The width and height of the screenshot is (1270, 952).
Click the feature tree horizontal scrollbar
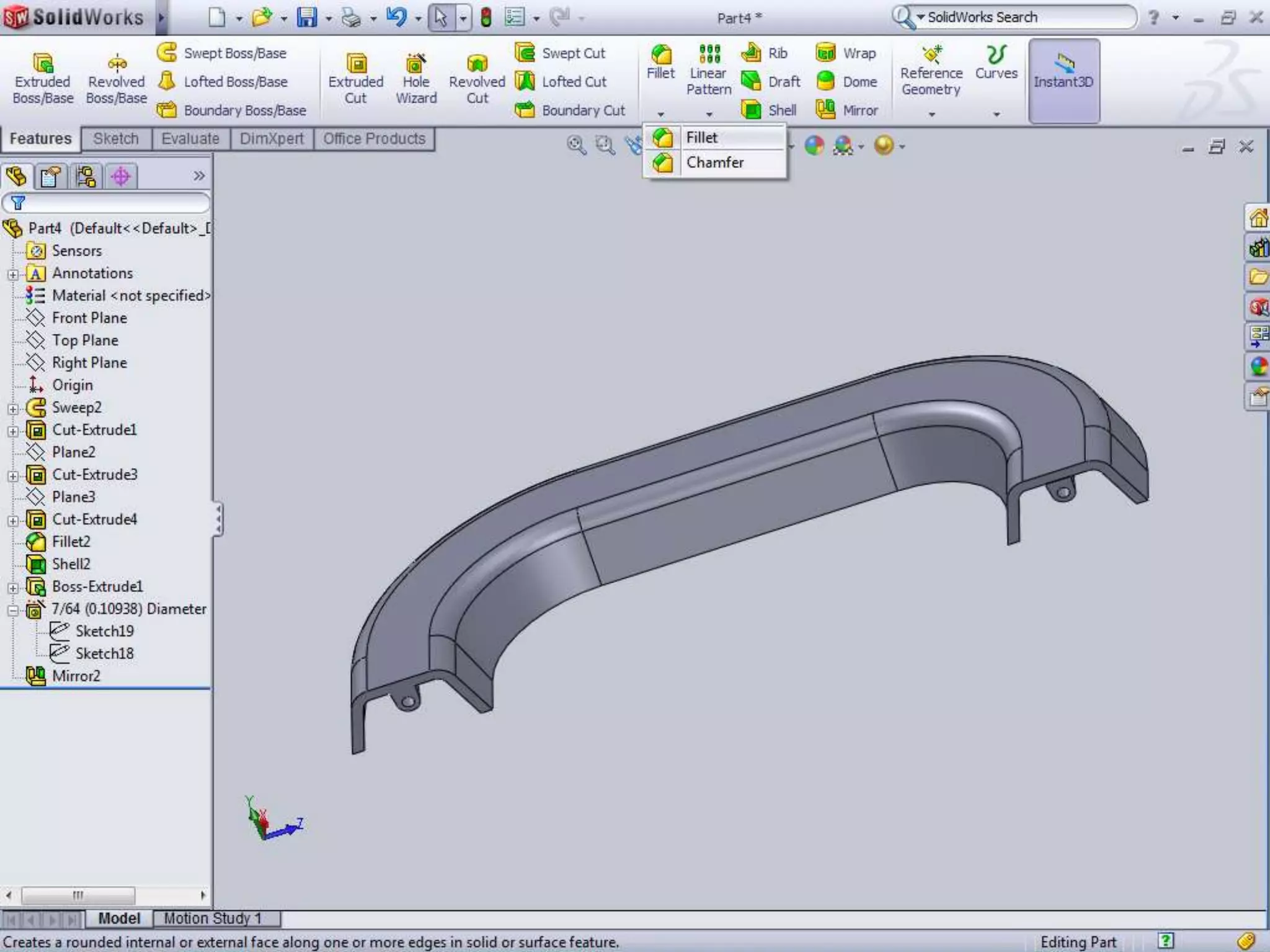(78, 895)
